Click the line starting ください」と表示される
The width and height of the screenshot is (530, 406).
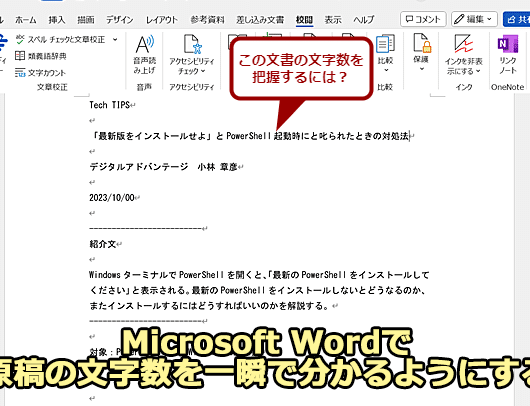[x=257, y=290]
